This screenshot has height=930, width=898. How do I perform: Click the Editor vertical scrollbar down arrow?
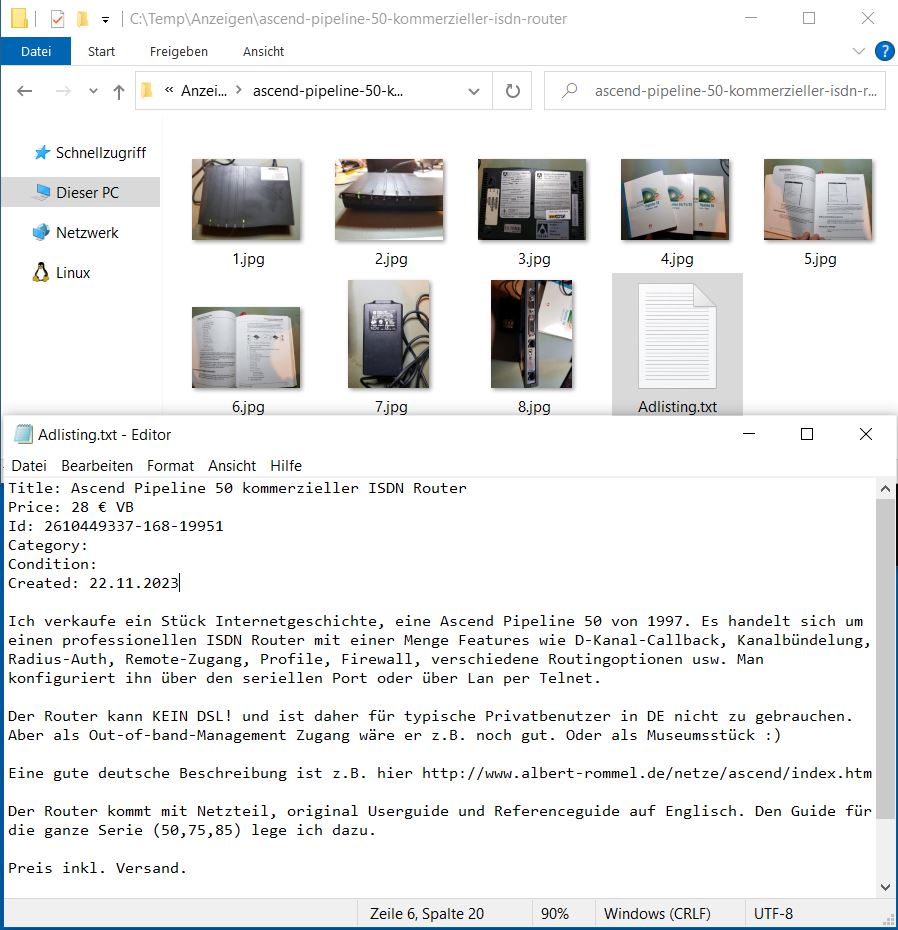pyautogui.click(x=885, y=887)
